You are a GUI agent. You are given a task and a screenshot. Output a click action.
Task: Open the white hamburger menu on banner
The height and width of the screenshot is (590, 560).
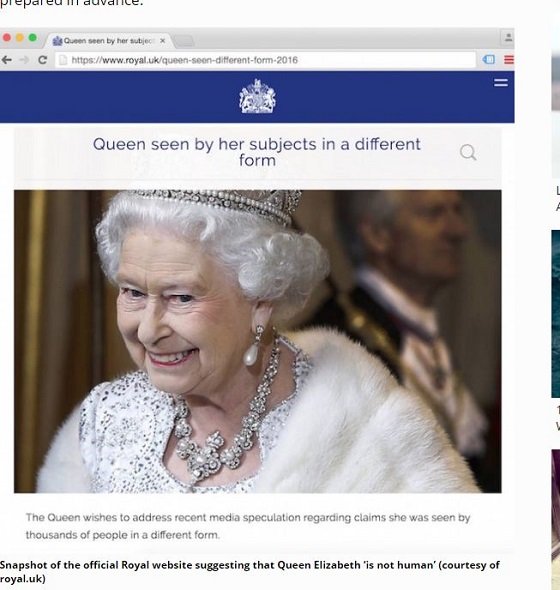click(501, 82)
